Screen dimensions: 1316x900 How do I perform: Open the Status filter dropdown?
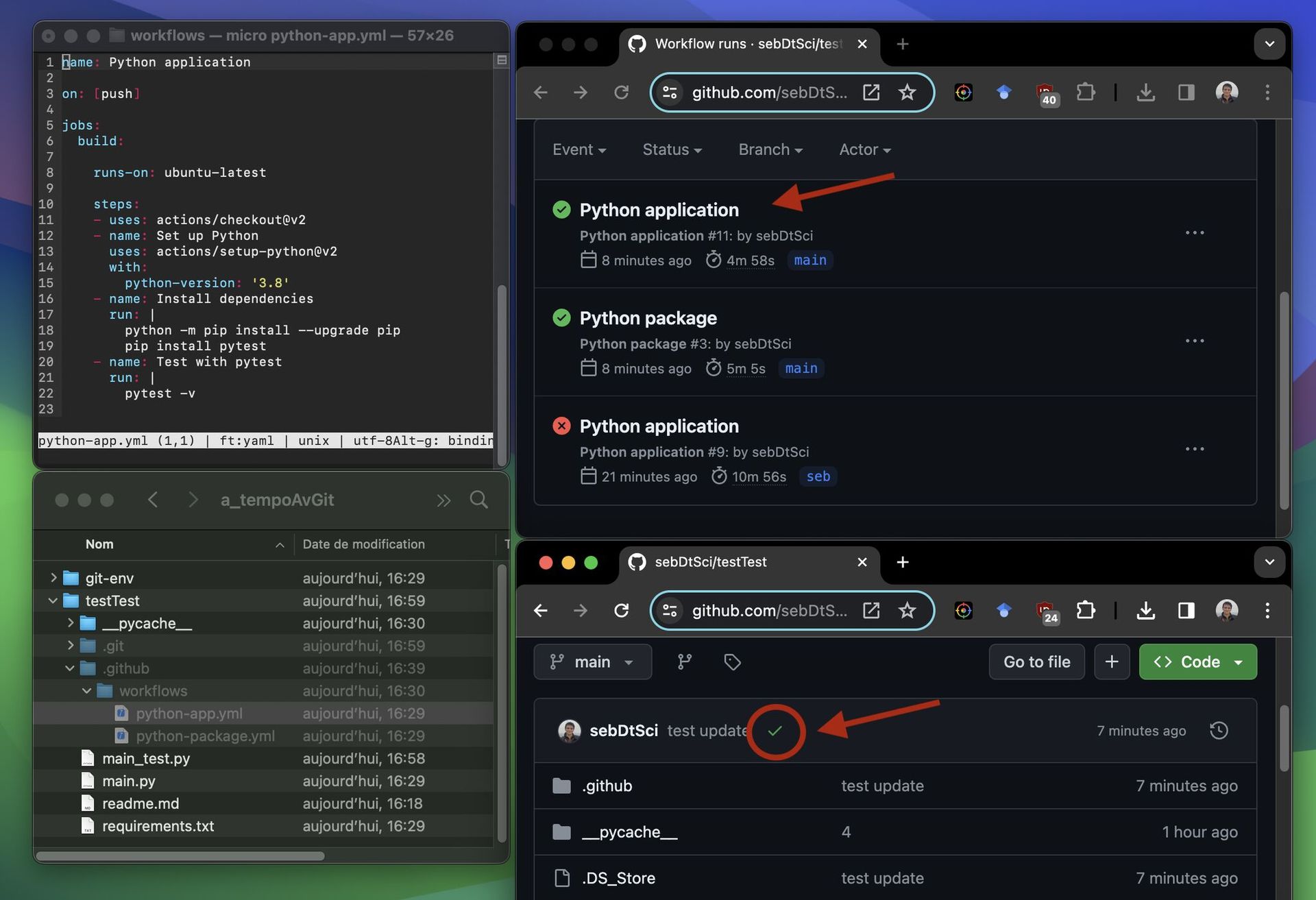[671, 149]
